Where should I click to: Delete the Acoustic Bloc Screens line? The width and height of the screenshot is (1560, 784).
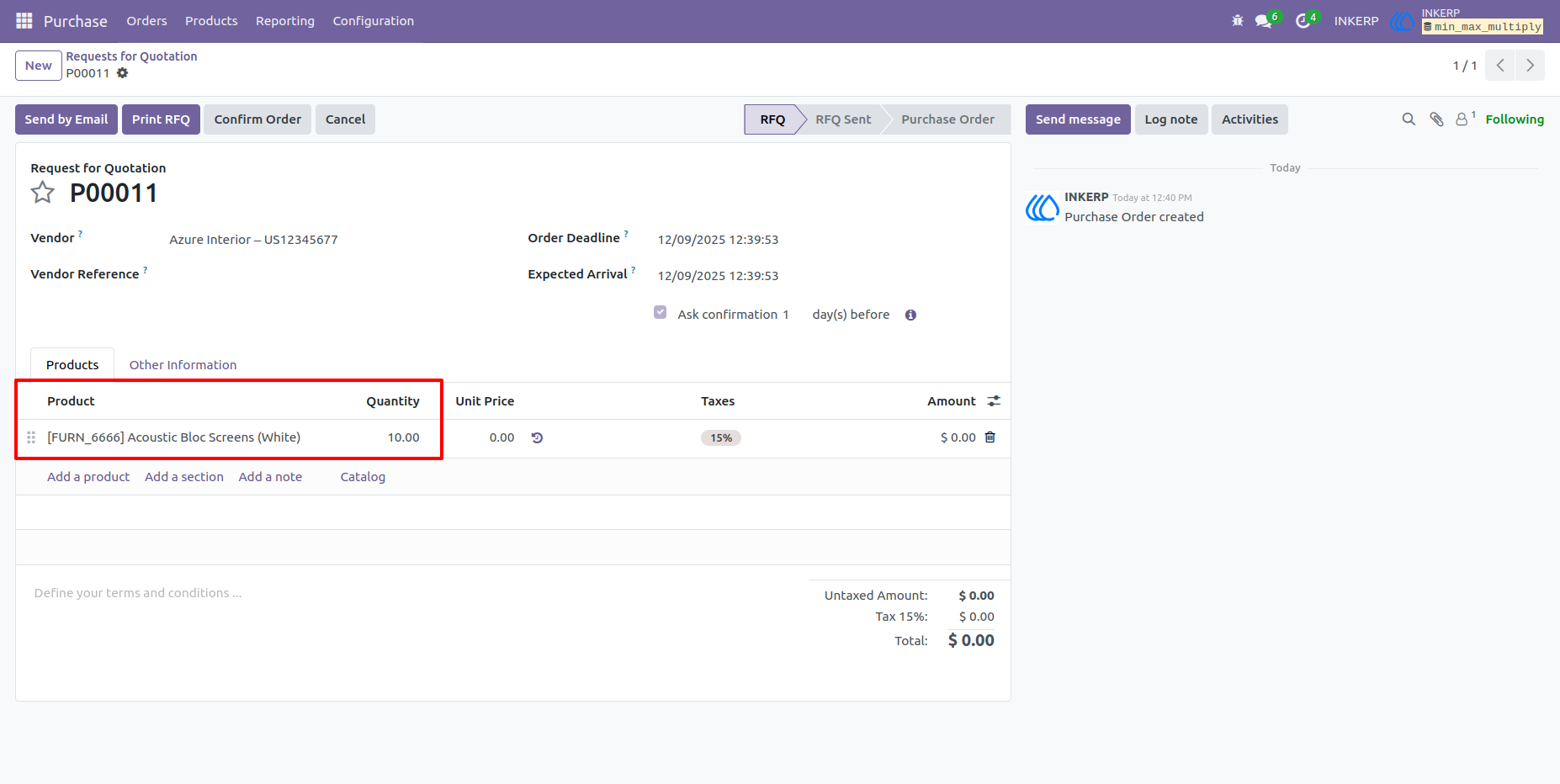coord(990,437)
